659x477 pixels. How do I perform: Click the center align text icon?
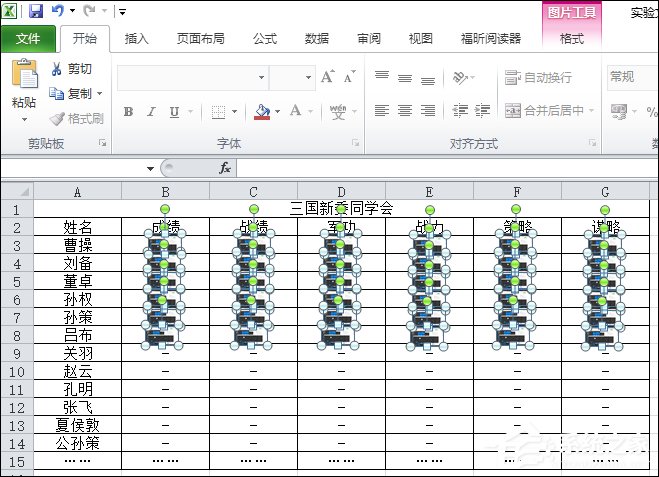[x=404, y=111]
